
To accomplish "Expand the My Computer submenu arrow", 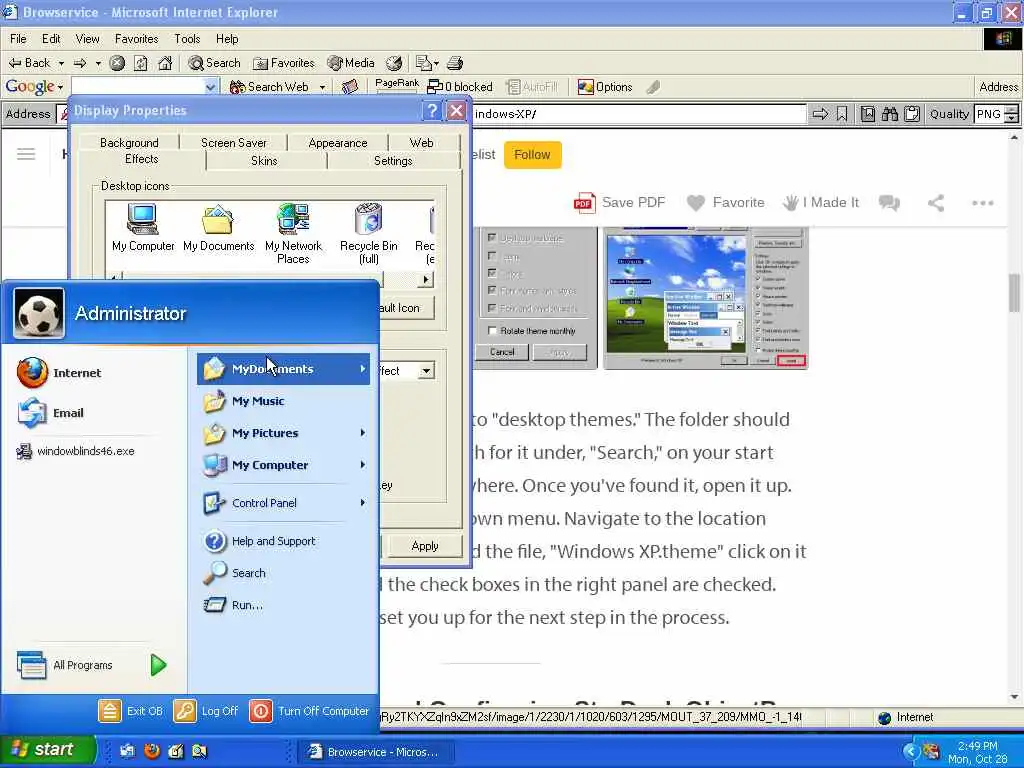I will click(362, 465).
